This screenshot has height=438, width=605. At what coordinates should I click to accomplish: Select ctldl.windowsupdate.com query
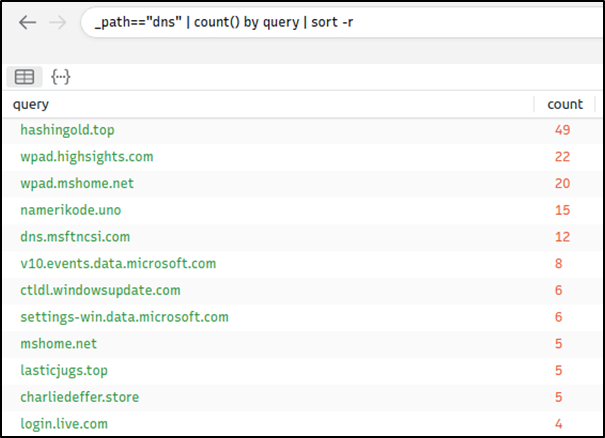point(100,290)
